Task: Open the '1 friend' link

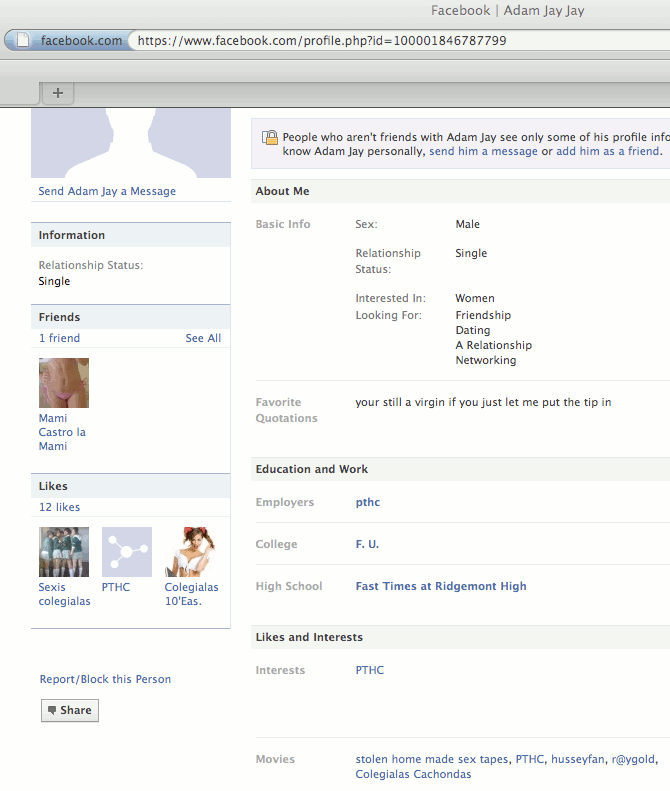Action: coord(60,338)
